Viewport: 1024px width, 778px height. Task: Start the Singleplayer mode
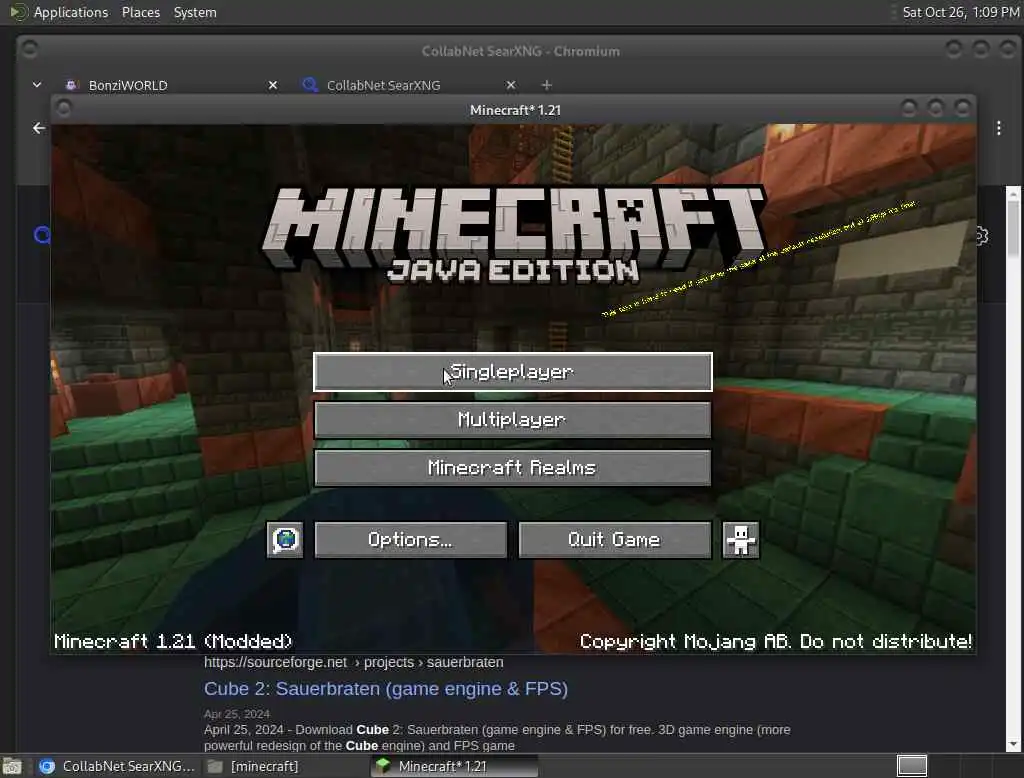pyautogui.click(x=513, y=372)
